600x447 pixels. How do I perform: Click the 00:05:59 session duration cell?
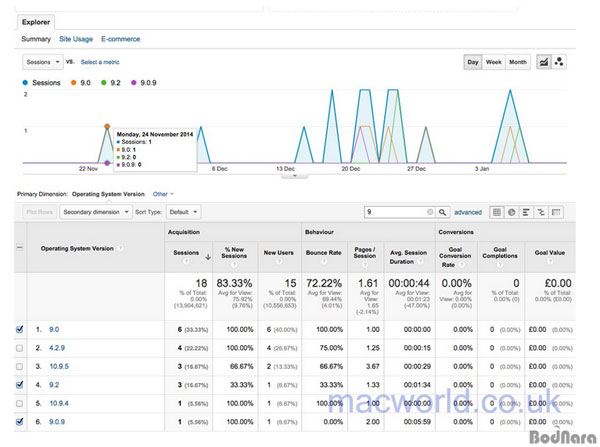tap(417, 422)
